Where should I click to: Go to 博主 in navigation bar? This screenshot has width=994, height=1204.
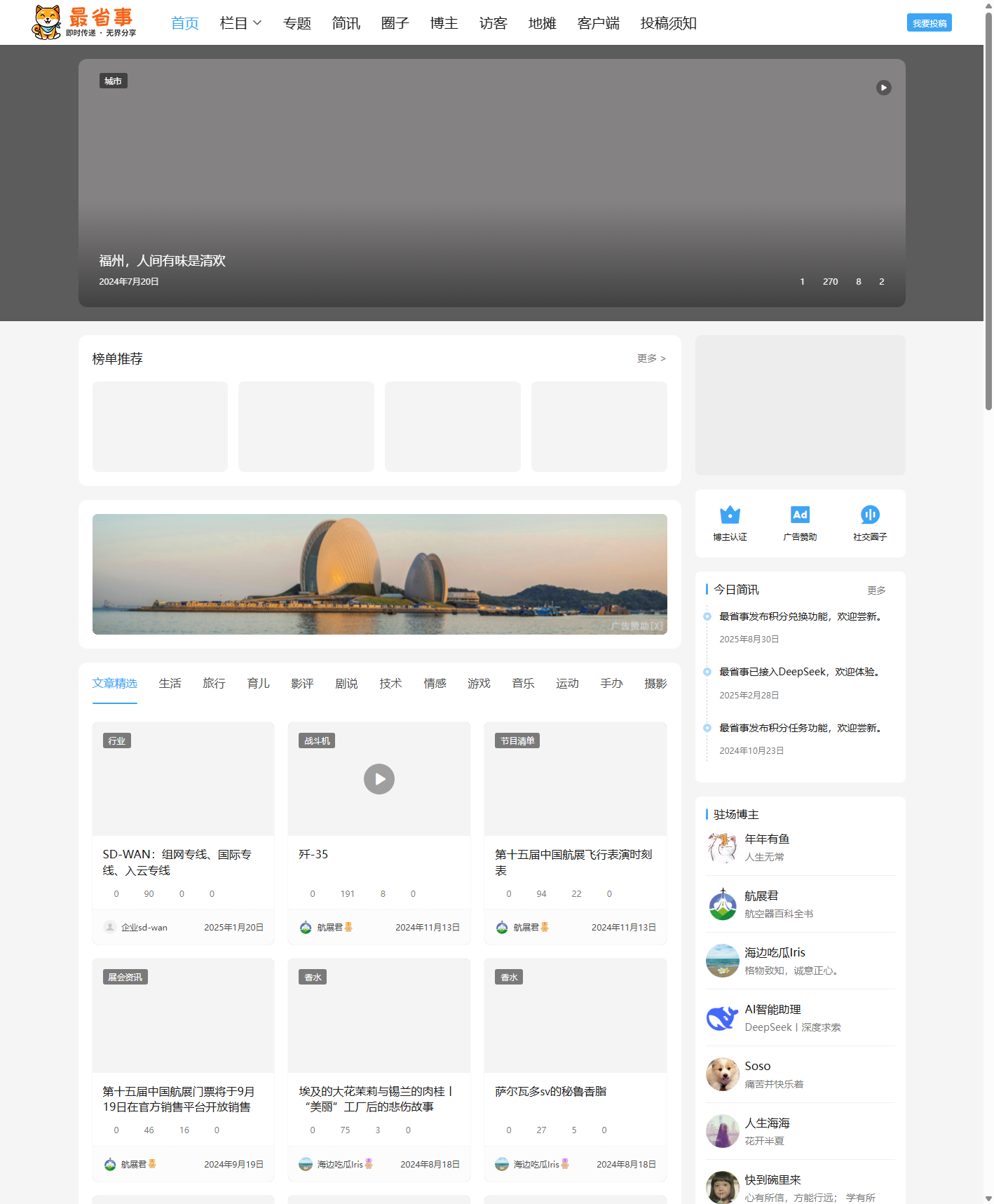(x=444, y=23)
